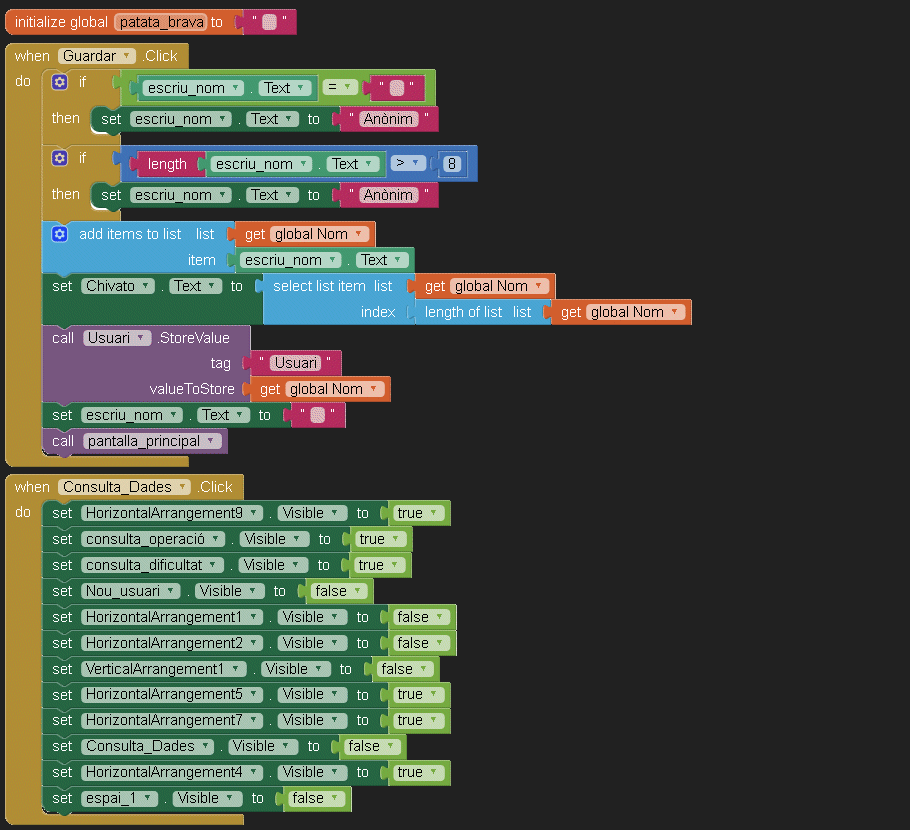
Task: Click the empty text string in initialize global block
Action: [x=269, y=23]
